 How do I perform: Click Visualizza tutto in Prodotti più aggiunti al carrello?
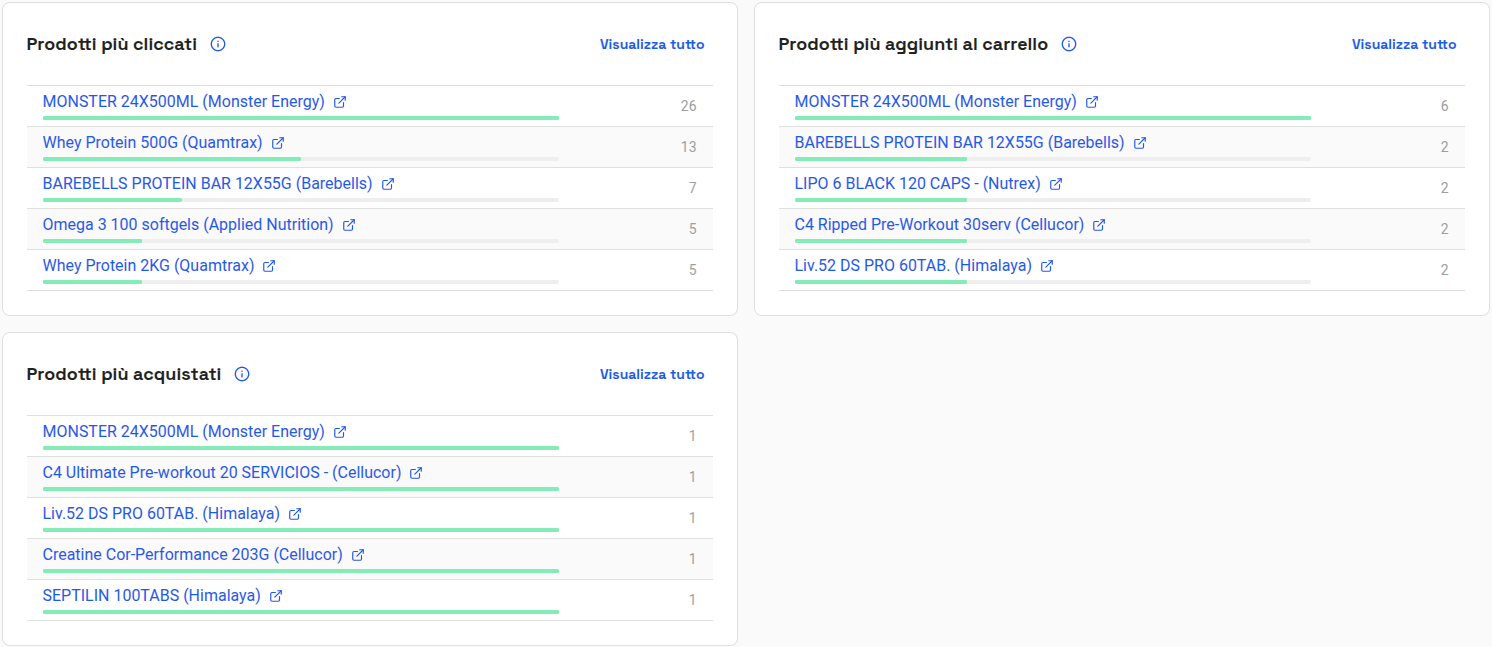[x=1404, y=44]
